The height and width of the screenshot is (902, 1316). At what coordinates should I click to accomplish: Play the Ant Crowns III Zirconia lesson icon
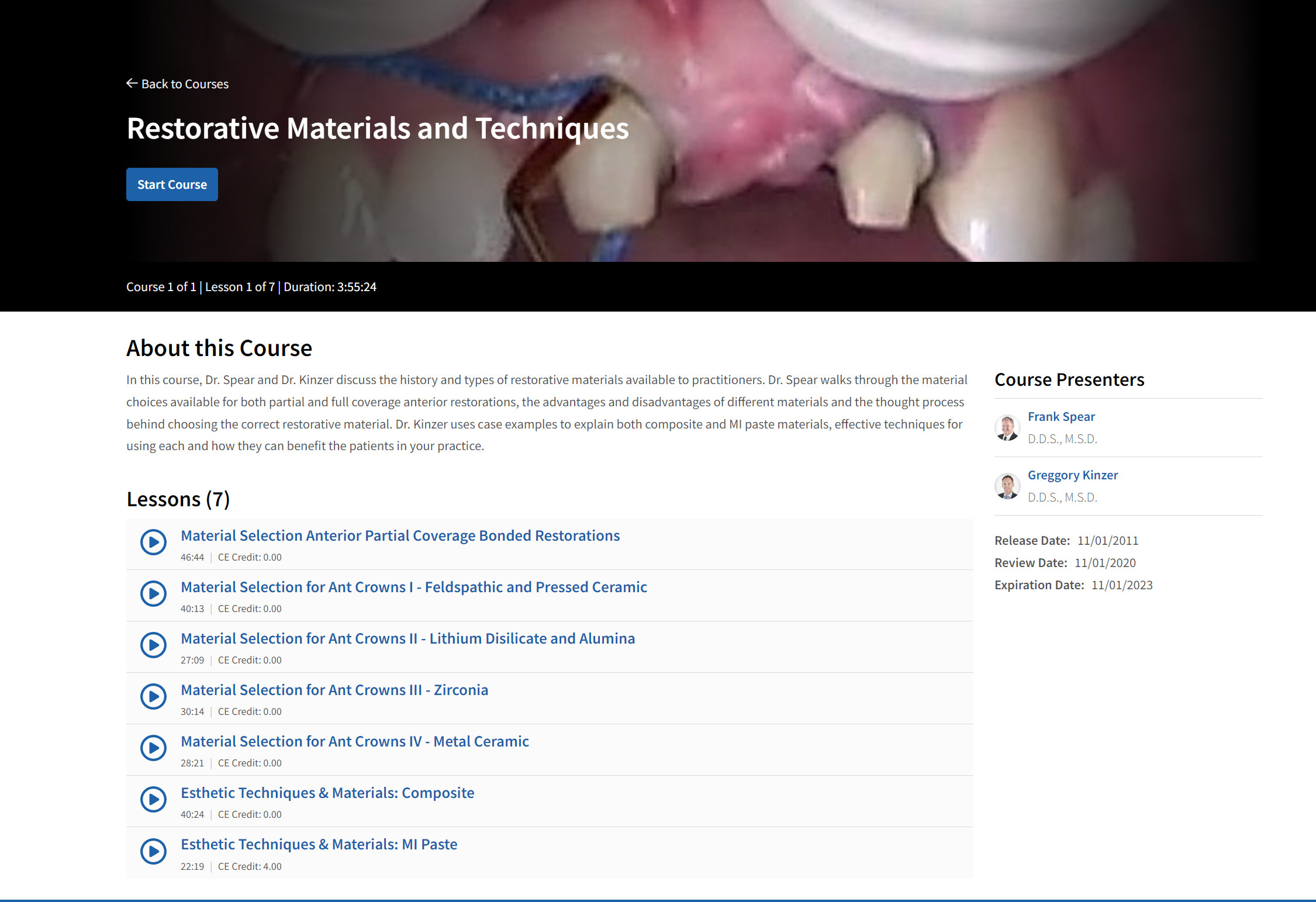coord(154,697)
